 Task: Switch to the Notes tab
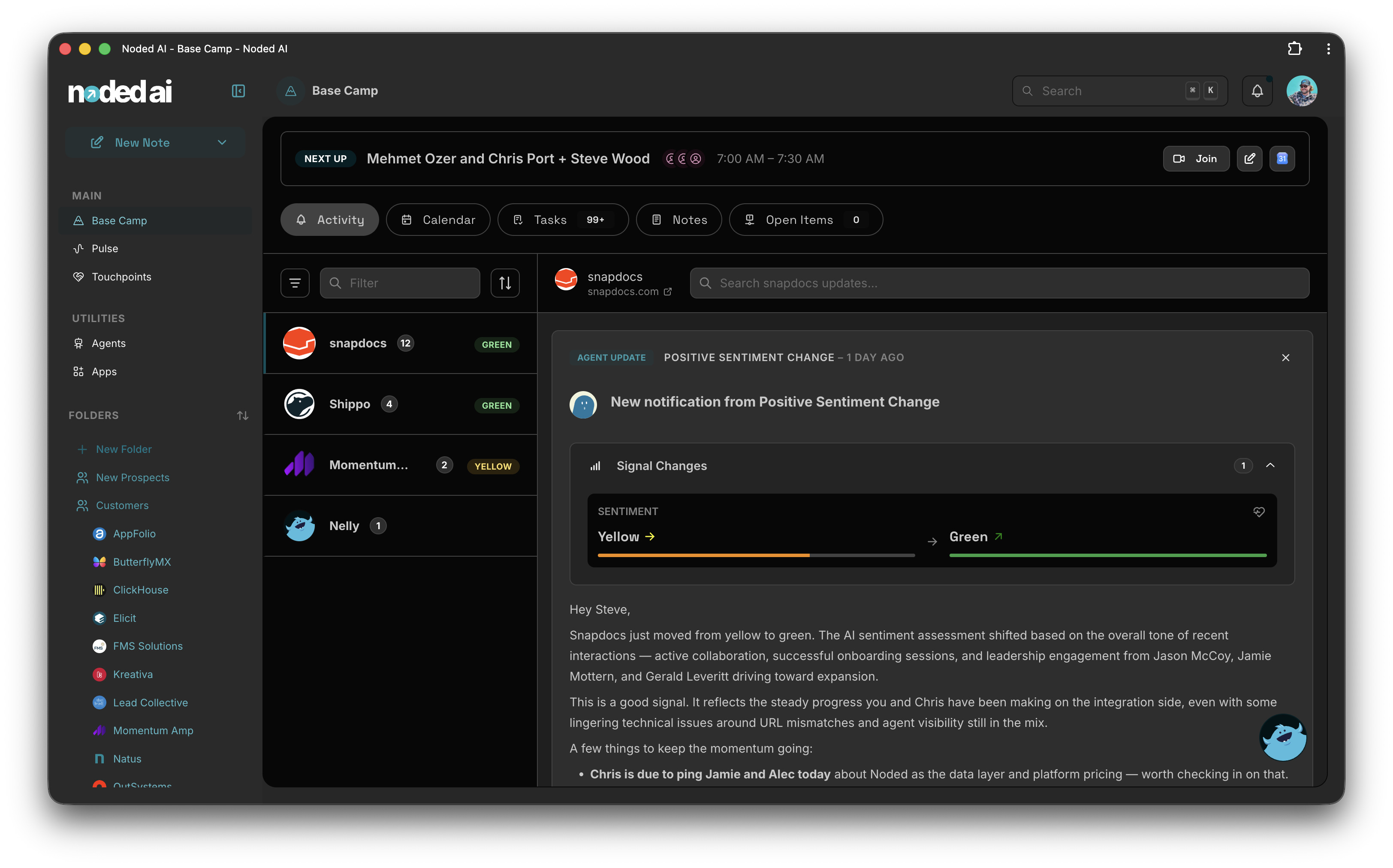[x=678, y=220]
